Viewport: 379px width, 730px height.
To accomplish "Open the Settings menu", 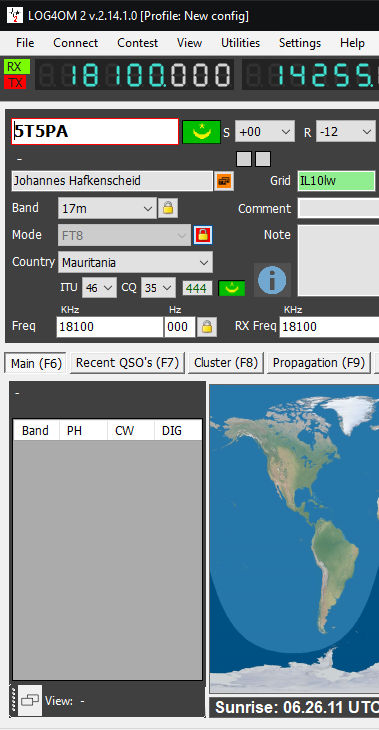I will [300, 43].
